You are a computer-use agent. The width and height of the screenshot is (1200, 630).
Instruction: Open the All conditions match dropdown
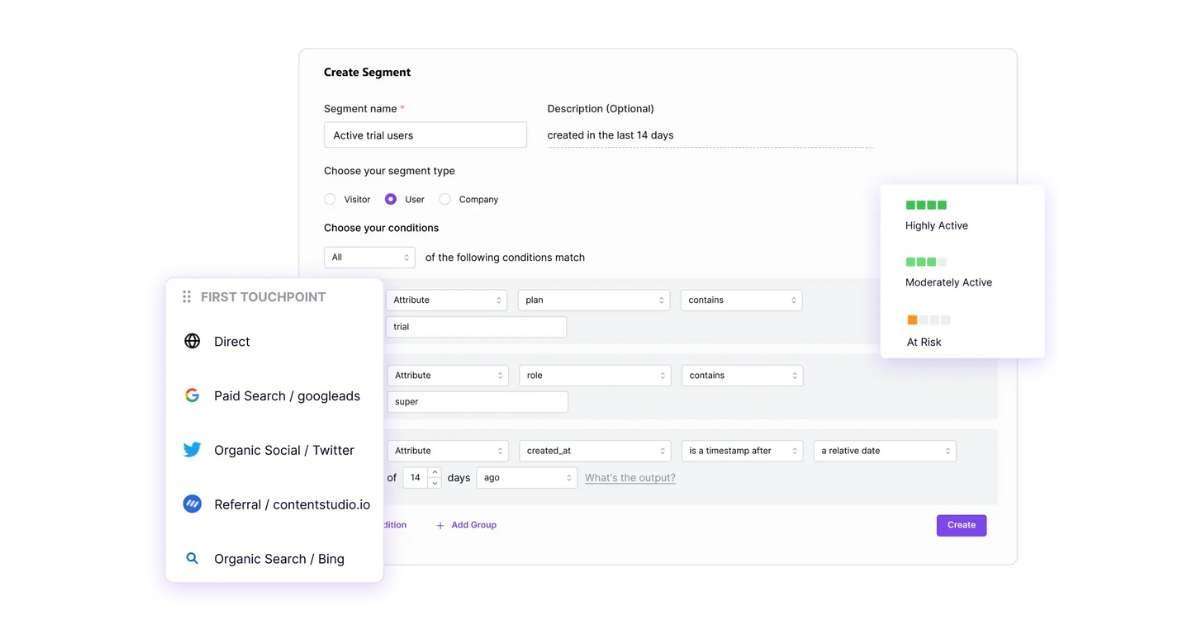tap(370, 257)
